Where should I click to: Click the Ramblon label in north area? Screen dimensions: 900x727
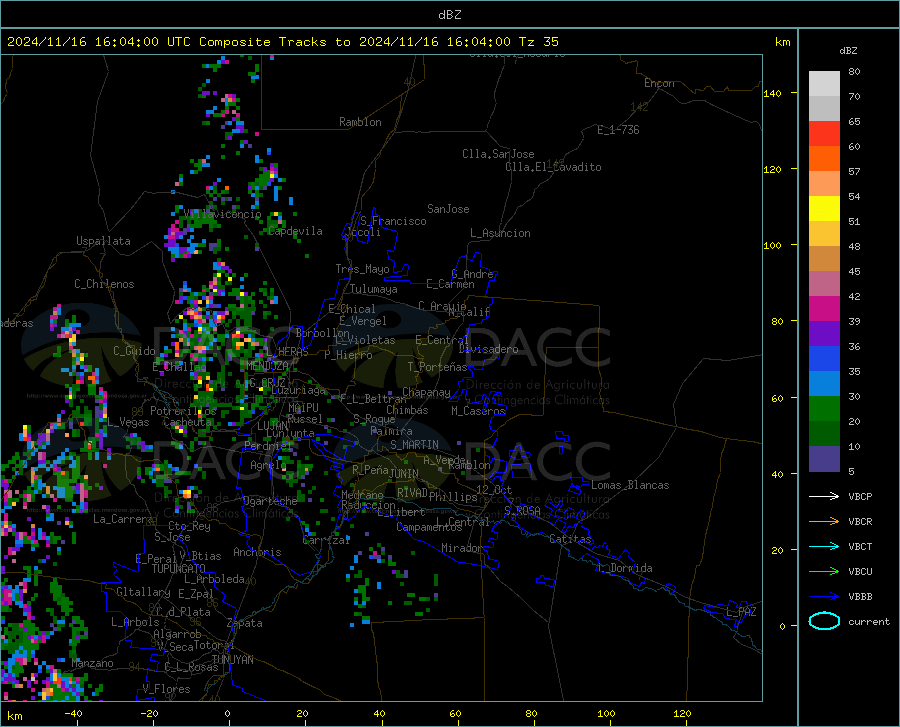click(x=360, y=122)
